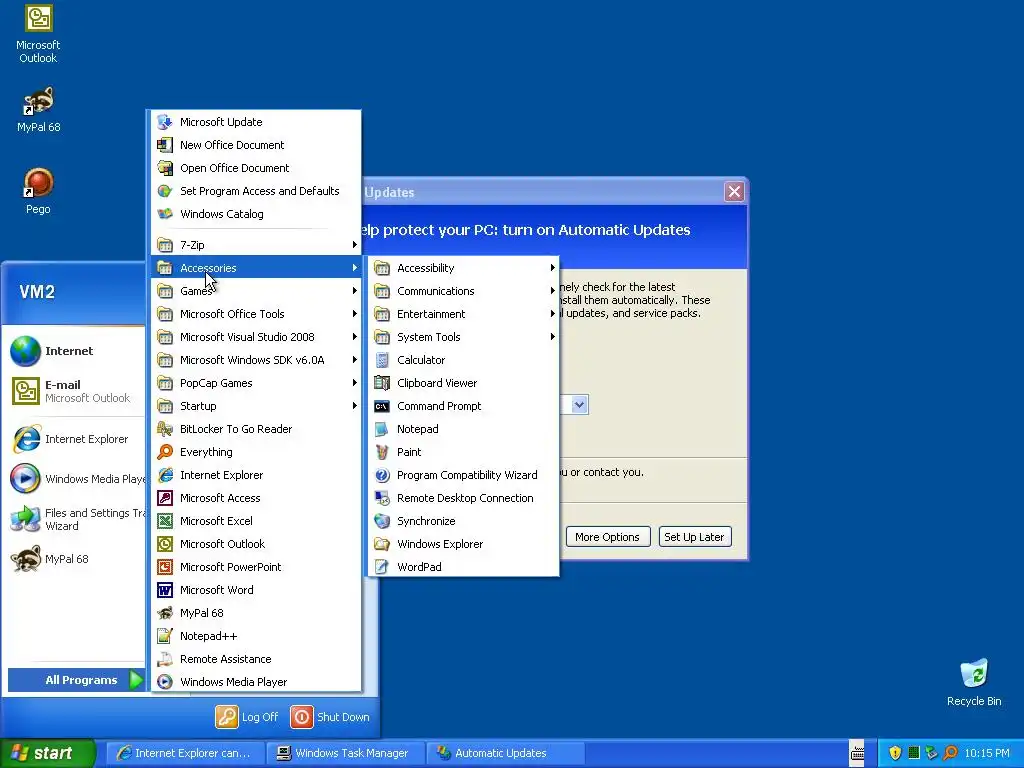Image resolution: width=1024 pixels, height=768 pixels.
Task: Open Microsoft Word from programs list
Action: [x=256, y=590]
